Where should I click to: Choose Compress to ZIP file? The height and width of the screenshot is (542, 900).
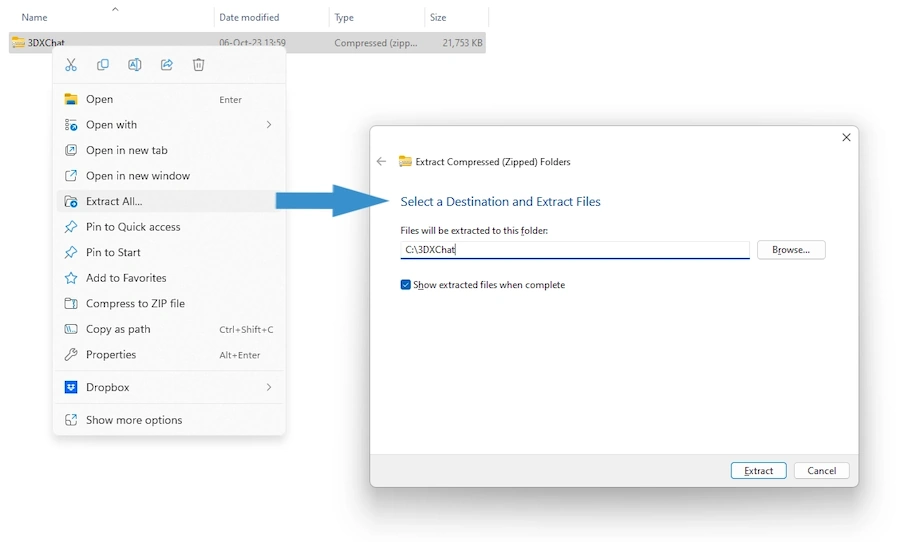click(135, 303)
